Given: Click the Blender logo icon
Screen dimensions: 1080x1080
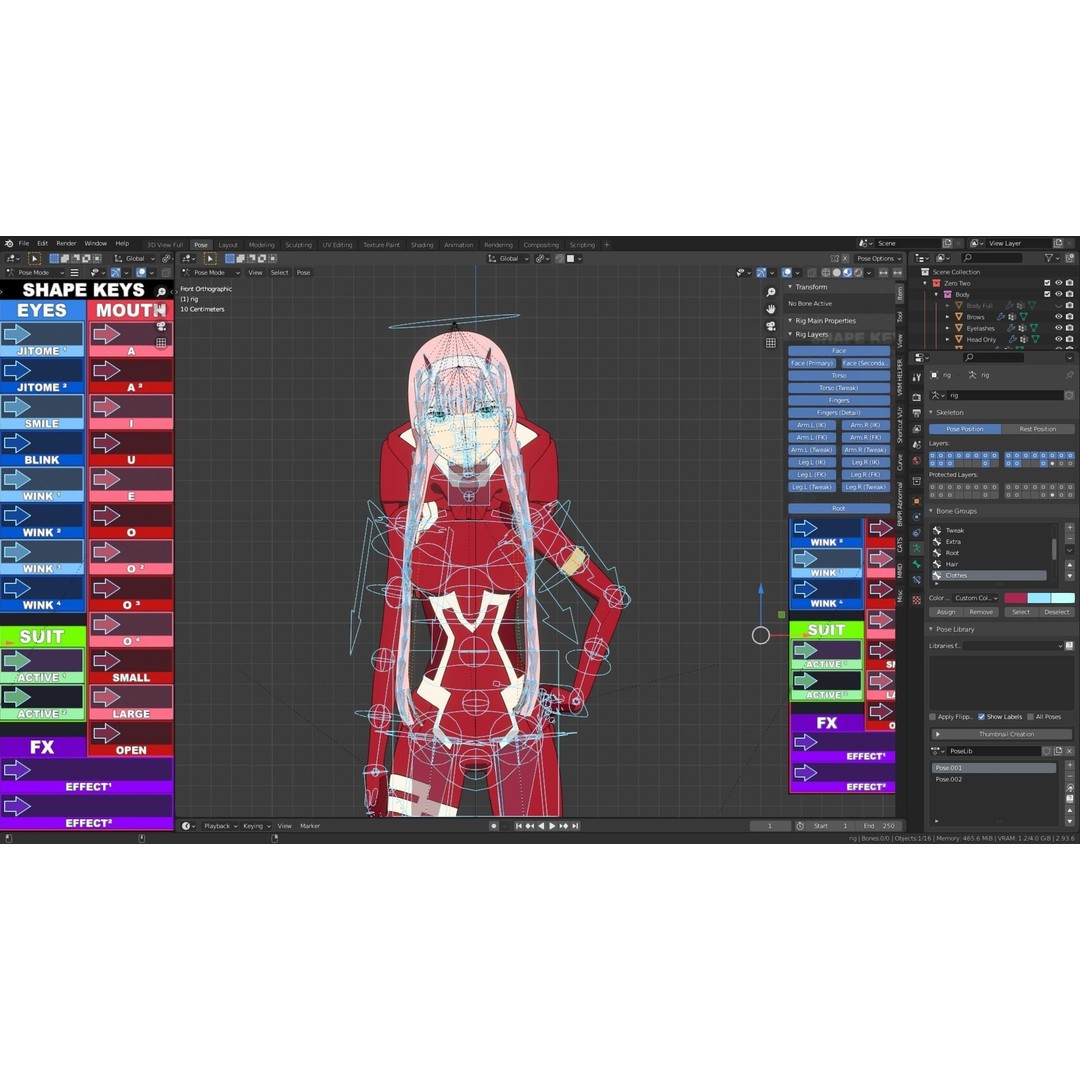Looking at the screenshot, I should pos(9,244).
